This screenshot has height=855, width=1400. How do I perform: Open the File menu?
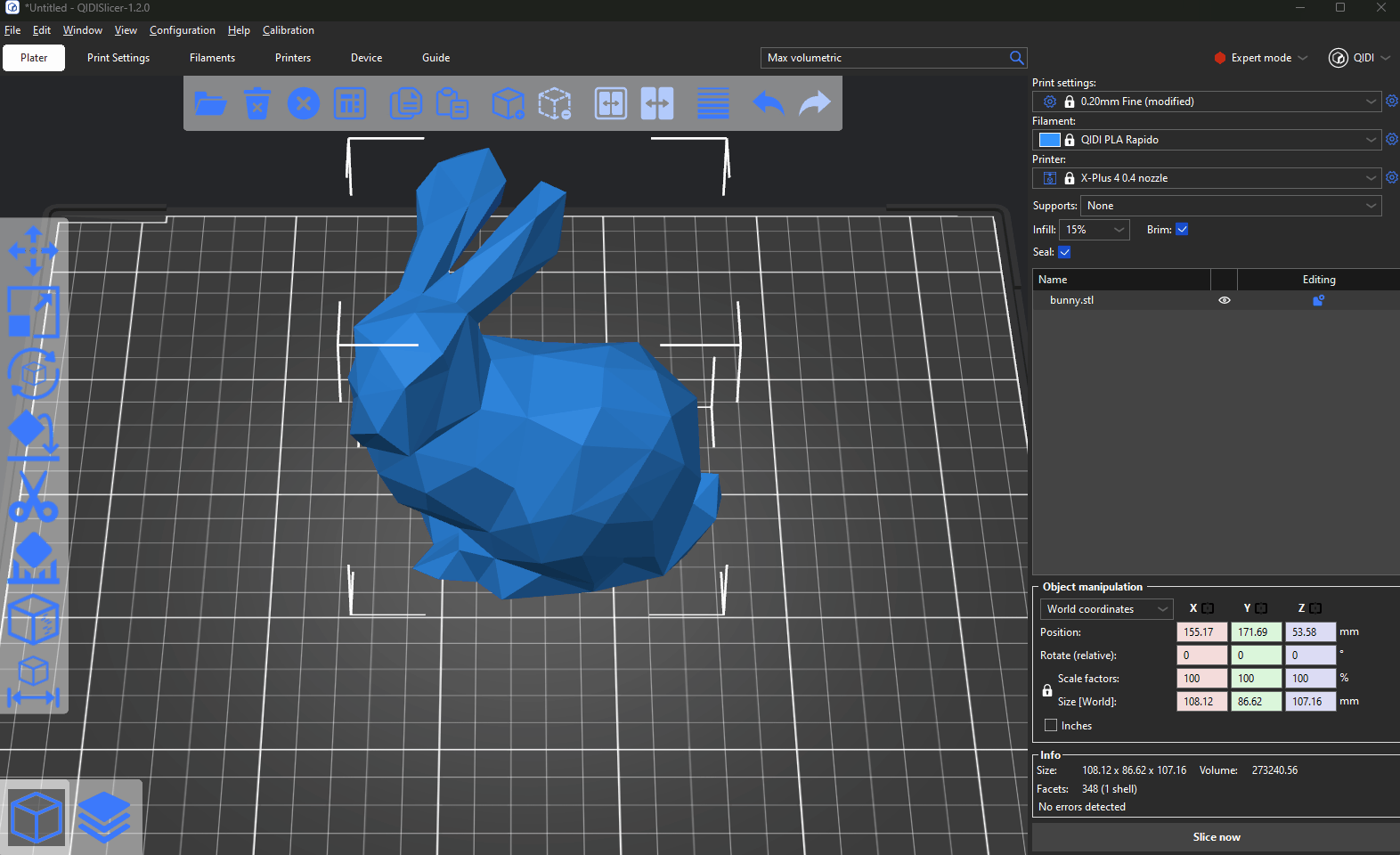pos(12,30)
